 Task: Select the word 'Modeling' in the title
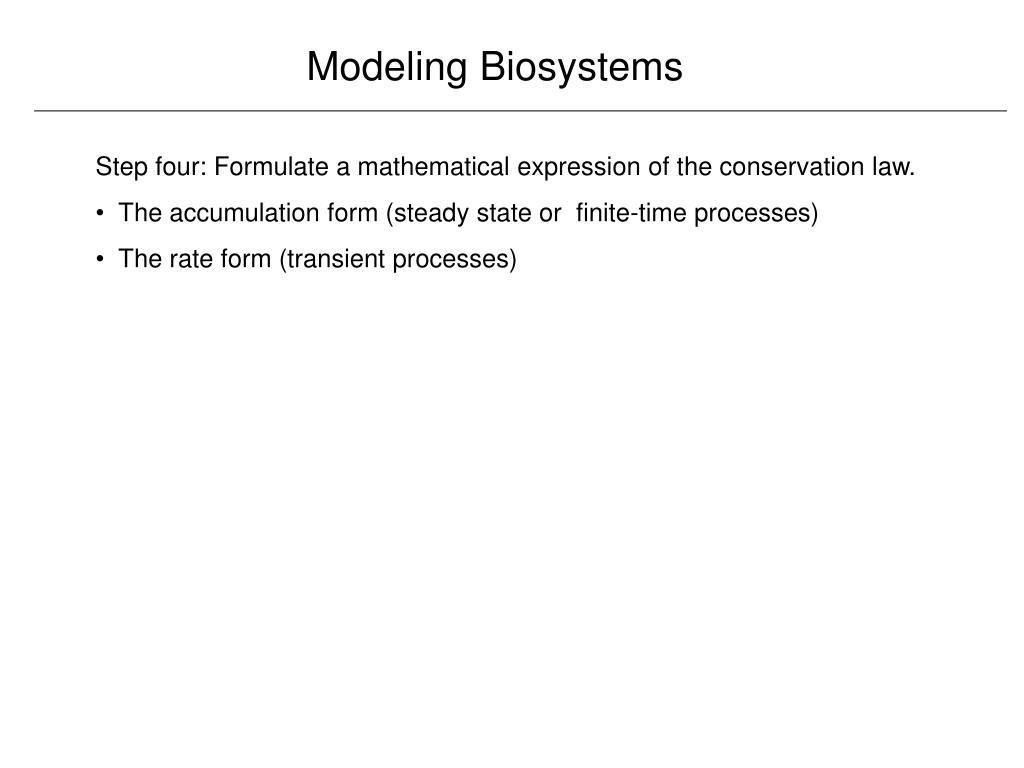387,67
